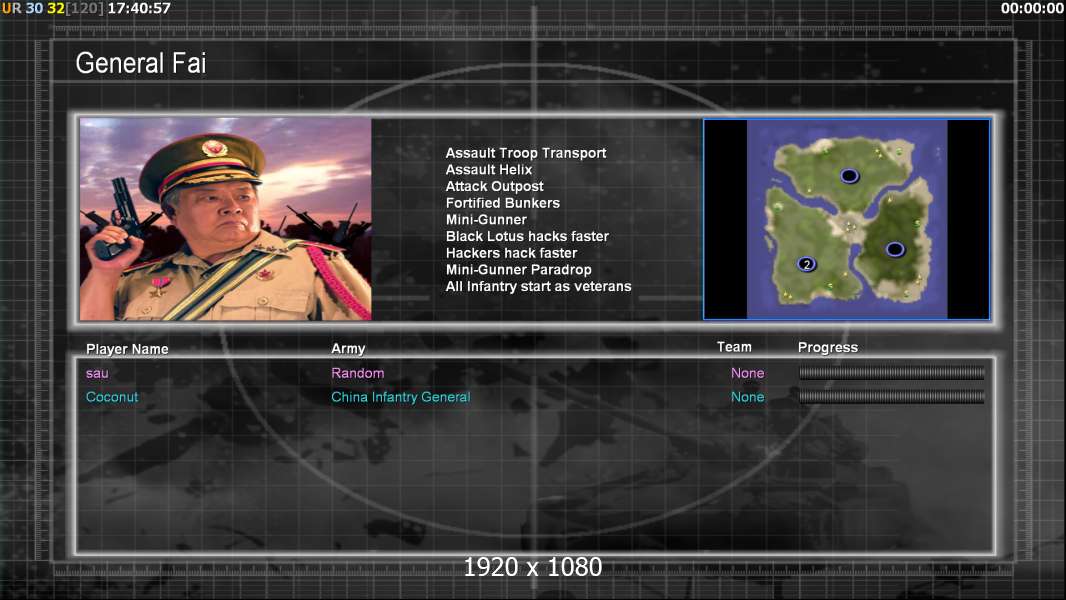Click the 'Assault Troop Transport' entry

tap(526, 153)
